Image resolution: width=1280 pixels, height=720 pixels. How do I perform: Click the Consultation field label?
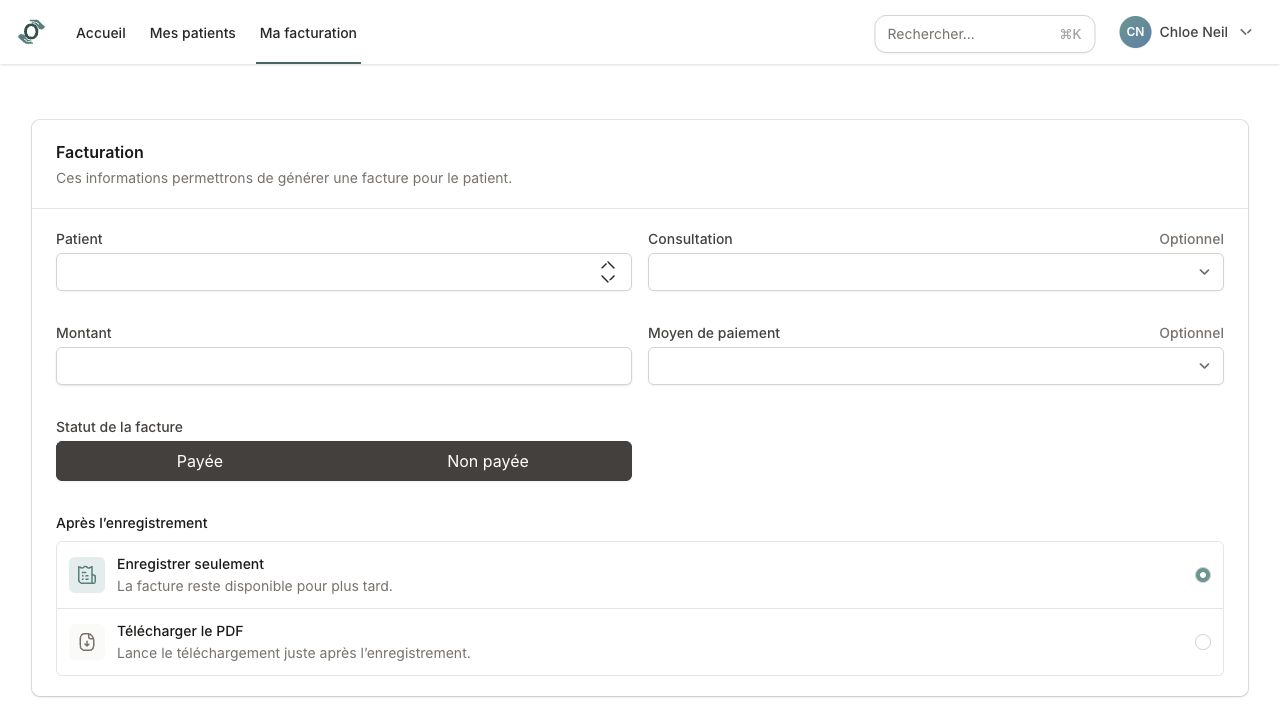point(690,239)
